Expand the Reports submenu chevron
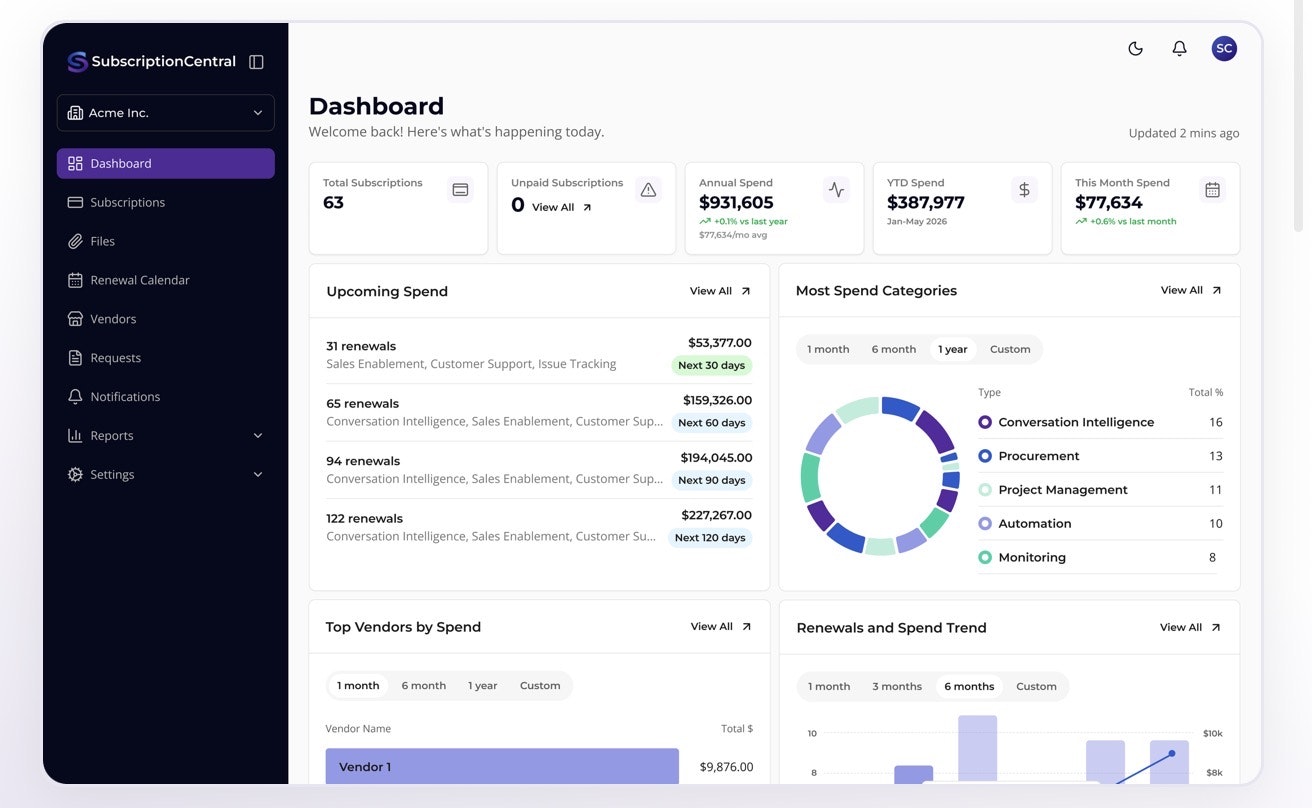The height and width of the screenshot is (808, 1312). [258, 436]
